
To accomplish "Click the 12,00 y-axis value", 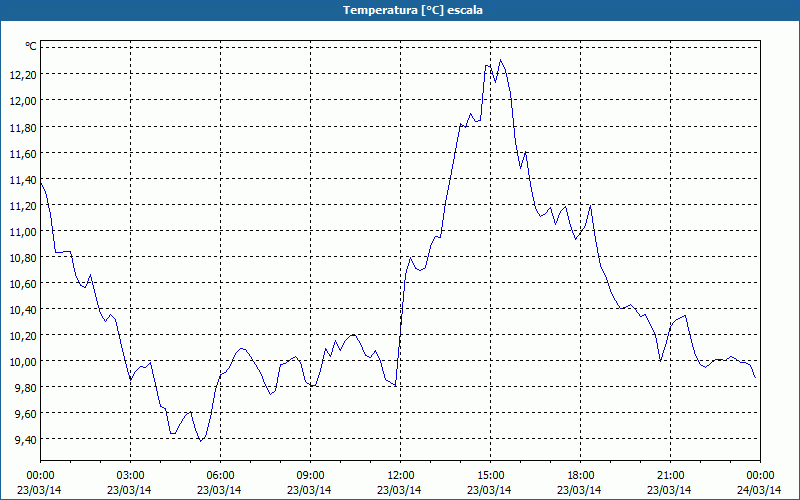I will pos(23,101).
